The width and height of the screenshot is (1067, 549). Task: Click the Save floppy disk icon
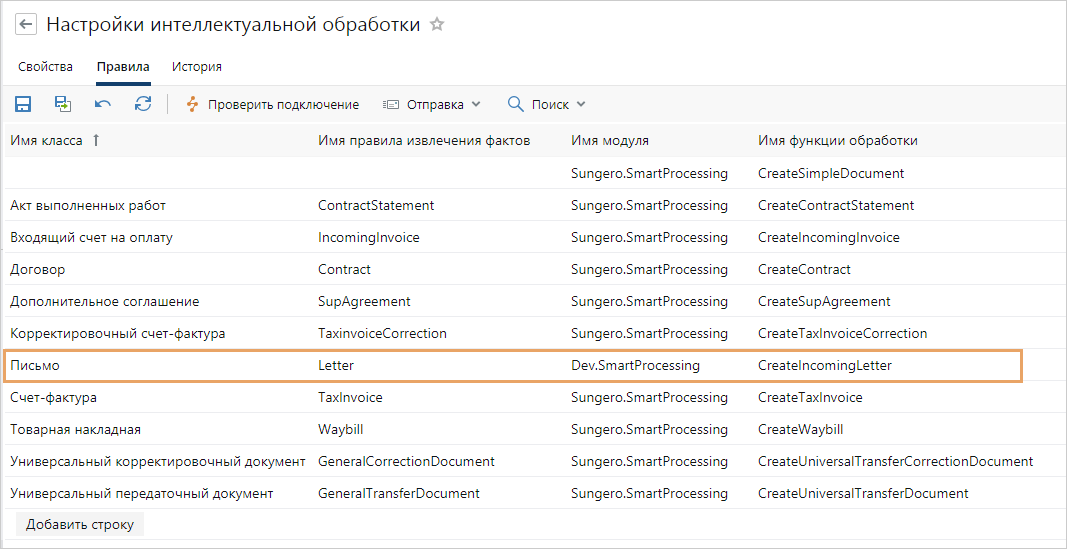(x=22, y=104)
